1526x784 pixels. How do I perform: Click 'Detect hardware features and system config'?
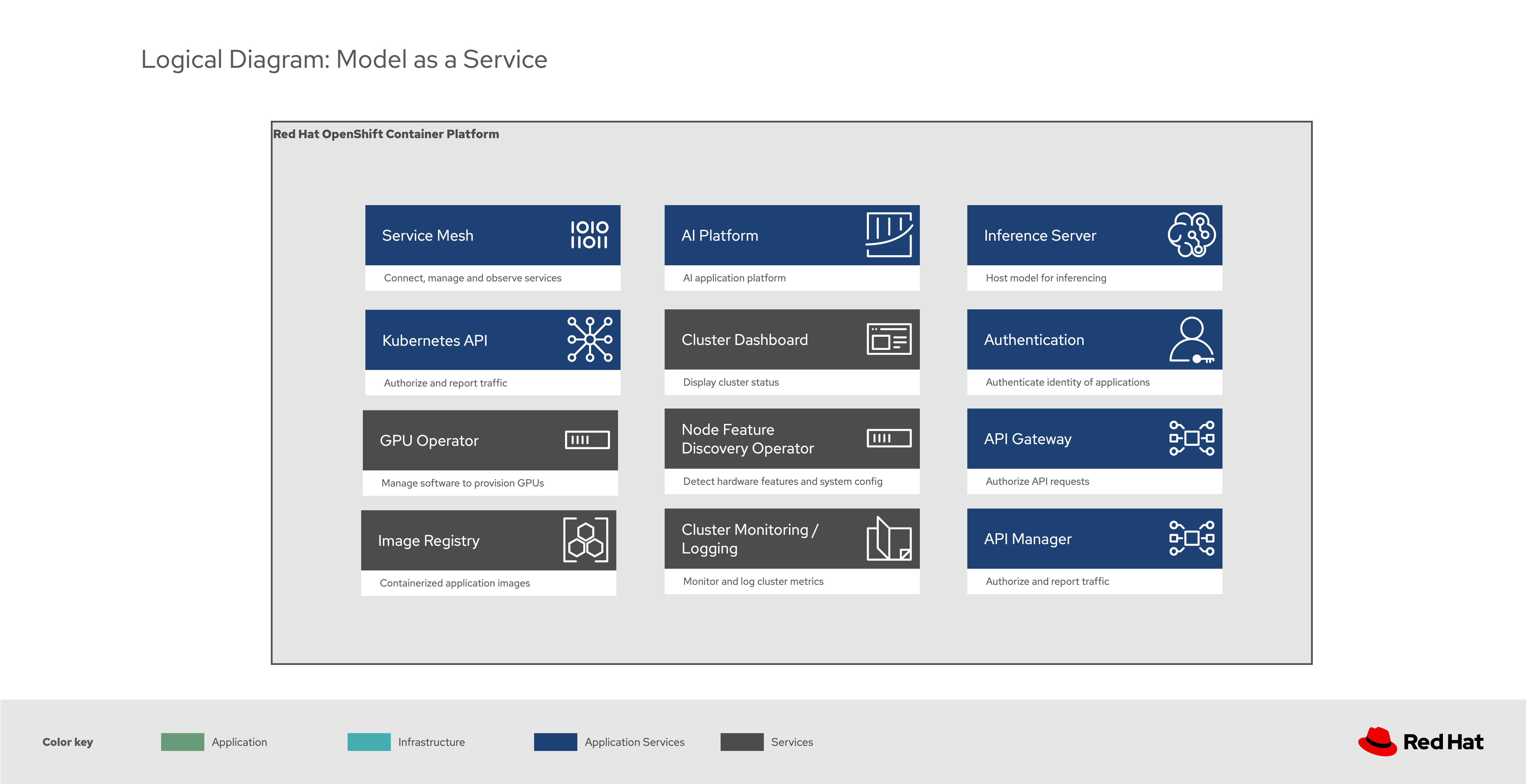(x=782, y=481)
